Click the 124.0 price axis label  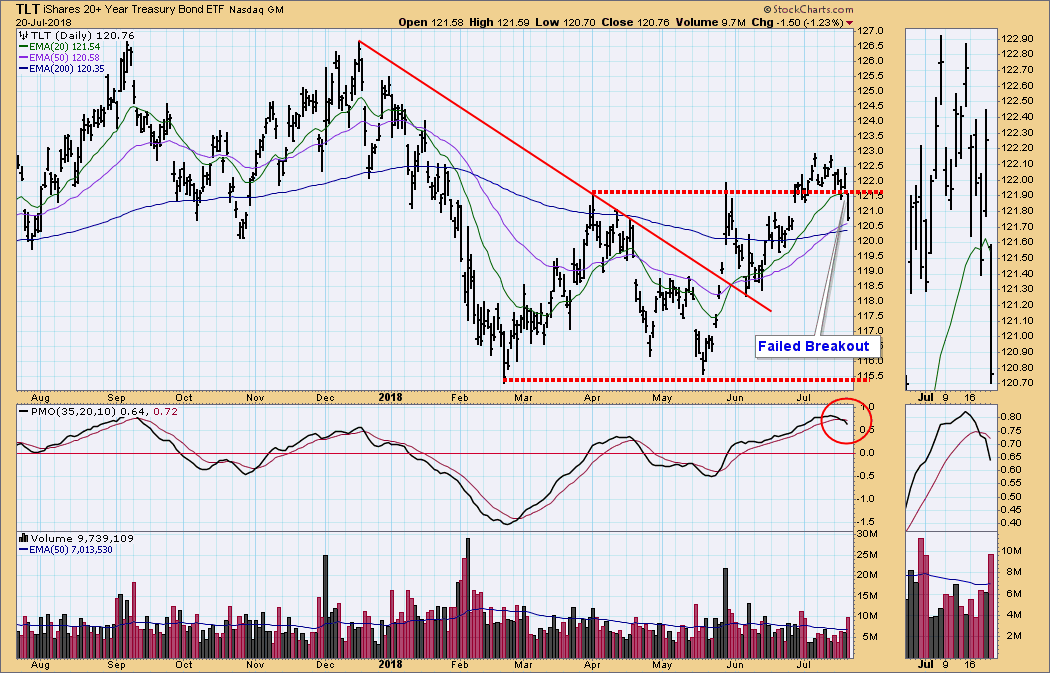[871, 121]
